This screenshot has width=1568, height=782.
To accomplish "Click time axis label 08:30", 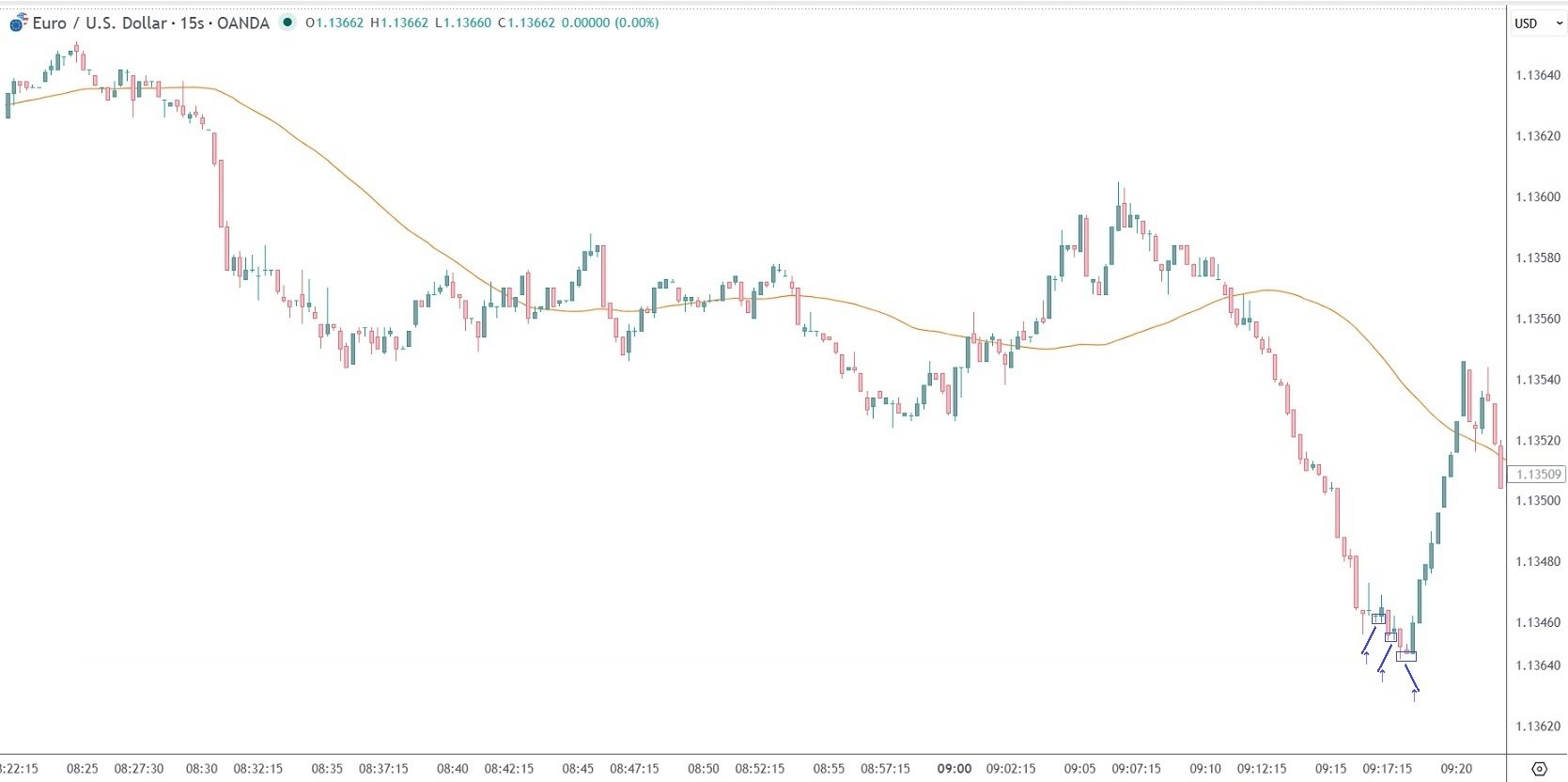I will tap(201, 769).
